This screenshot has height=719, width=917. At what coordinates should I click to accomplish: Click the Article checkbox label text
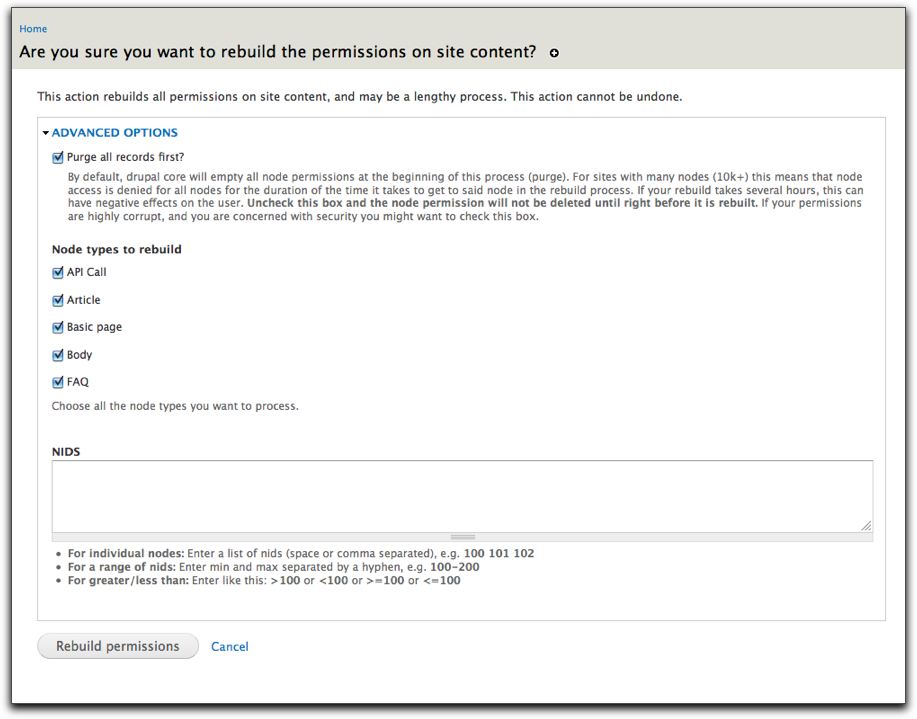84,300
